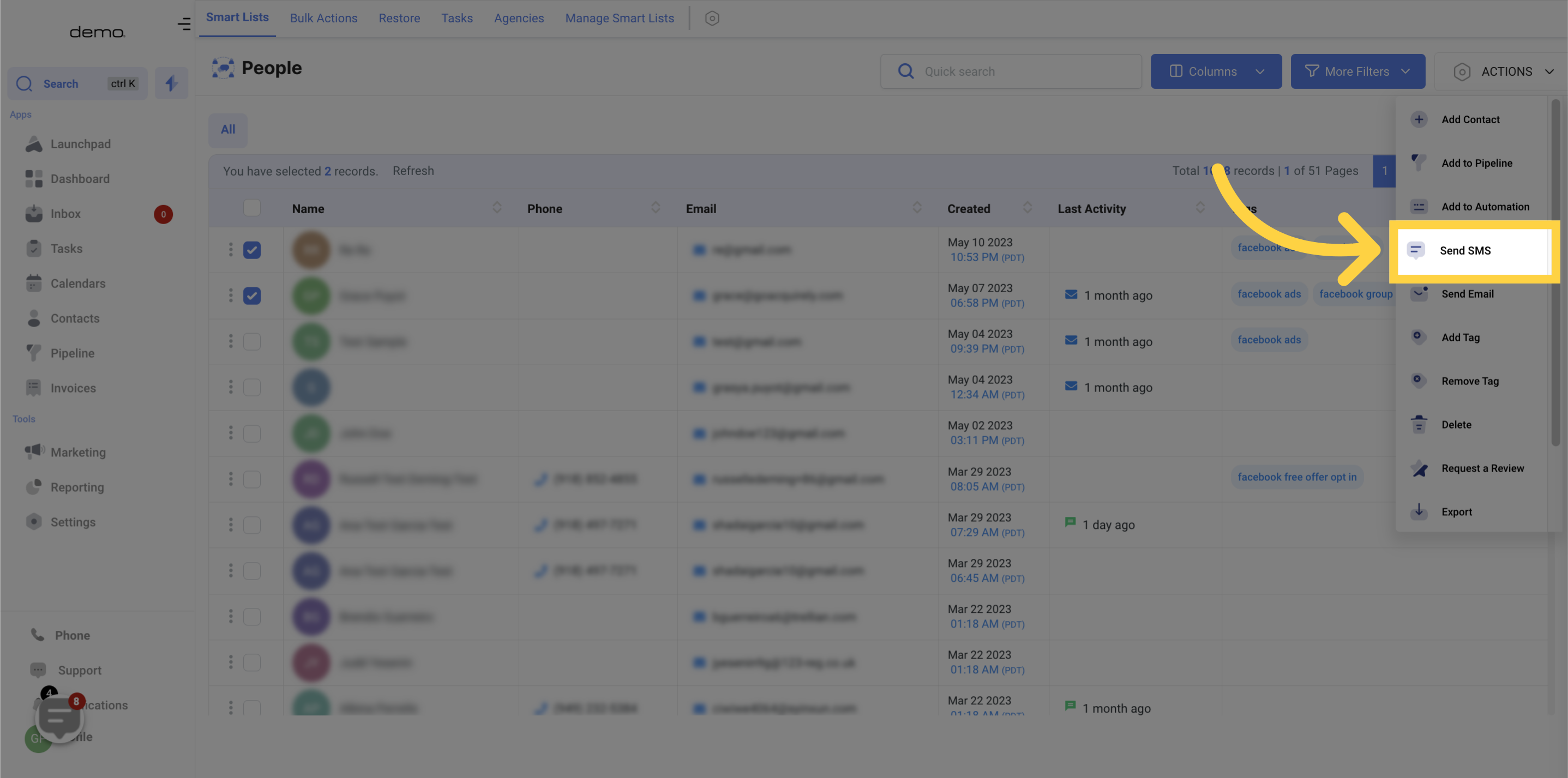This screenshot has width=1568, height=778.
Task: Click the Delete trash icon
Action: [x=1419, y=424]
